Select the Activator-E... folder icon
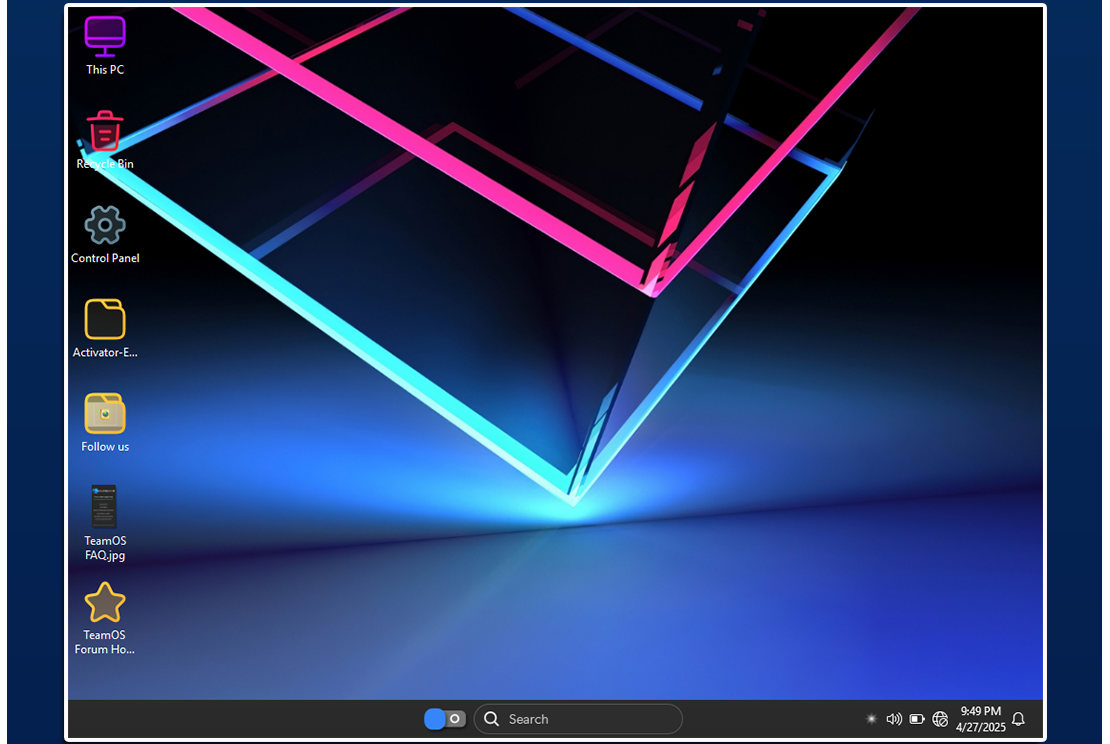 coord(105,320)
